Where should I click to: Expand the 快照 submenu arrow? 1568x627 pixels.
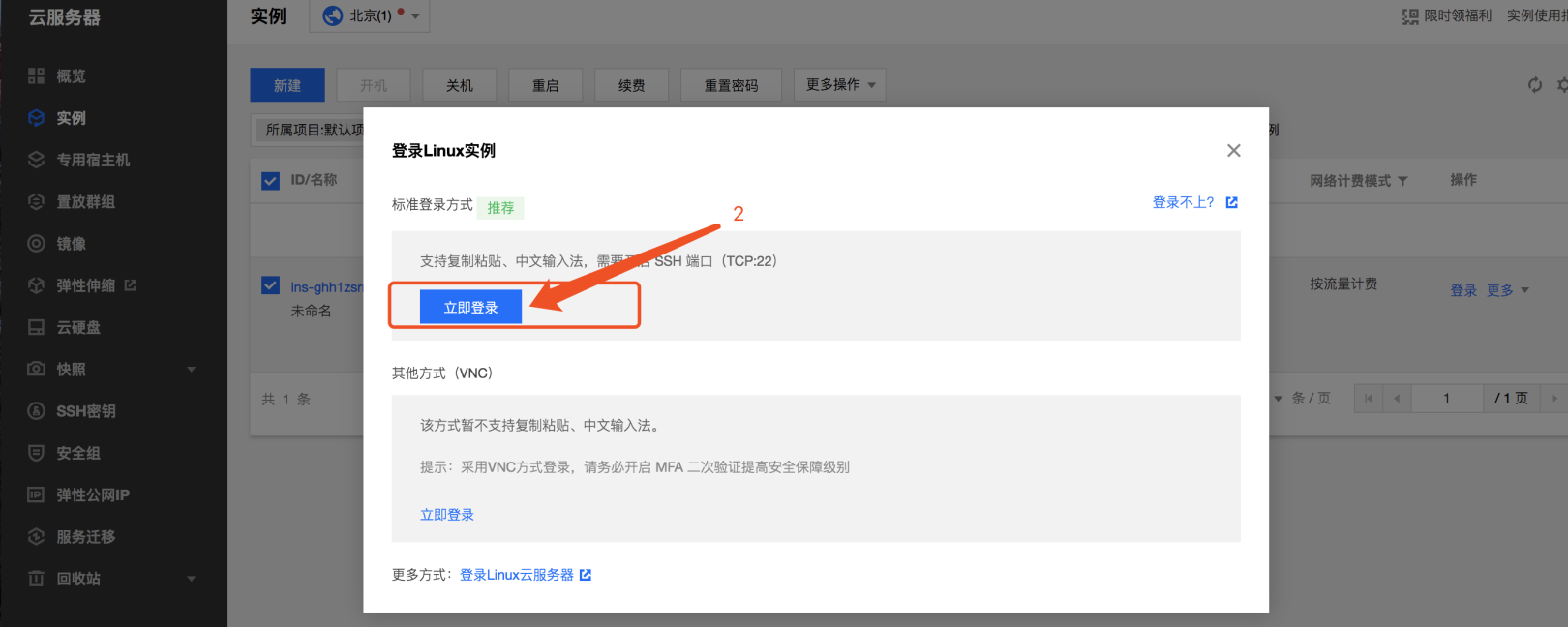191,369
